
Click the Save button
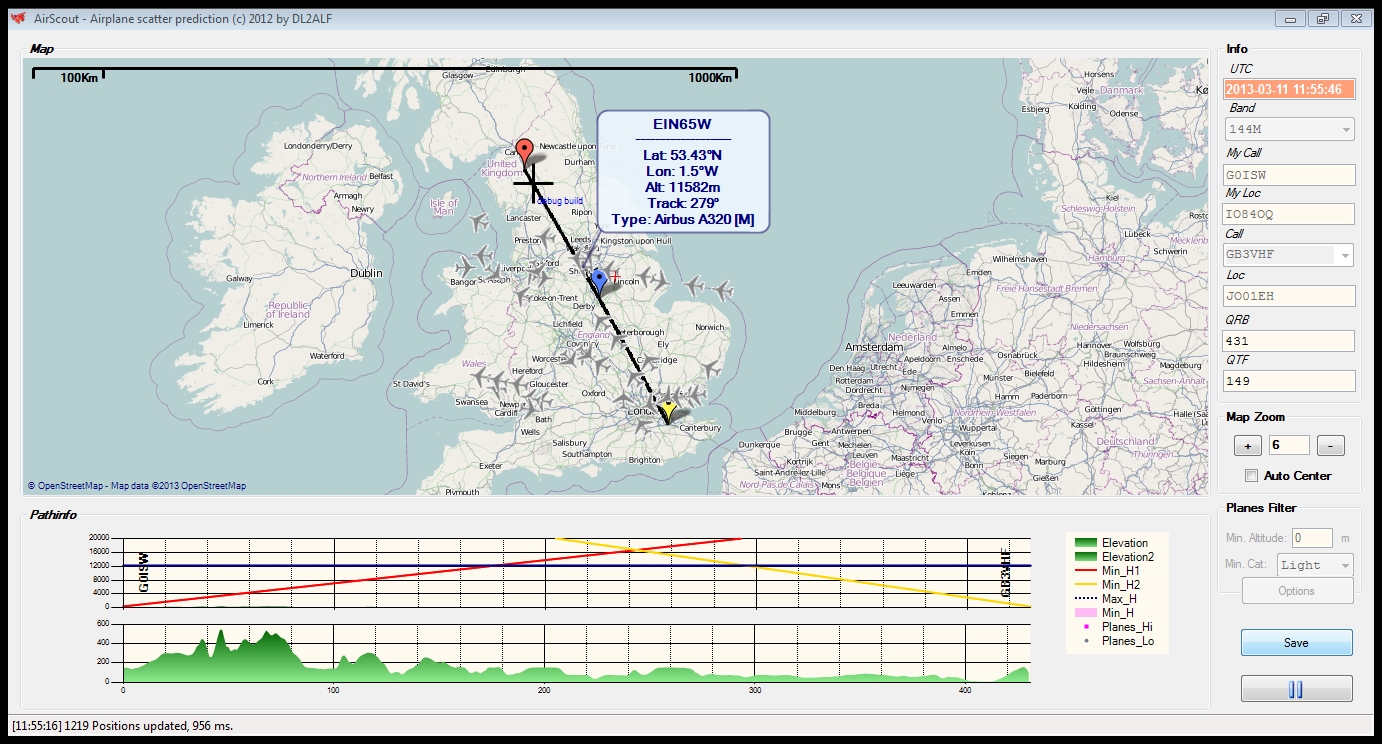(1296, 643)
